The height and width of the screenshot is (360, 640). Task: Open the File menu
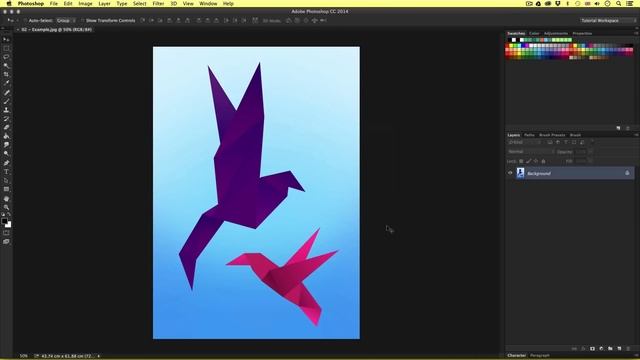(53, 4)
